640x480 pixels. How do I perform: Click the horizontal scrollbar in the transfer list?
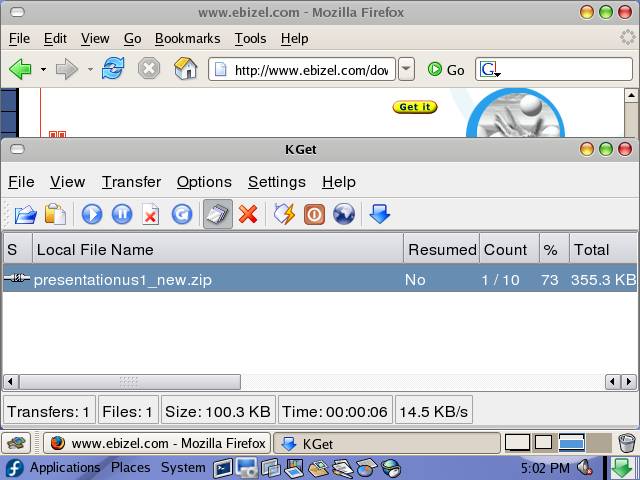coord(130,382)
